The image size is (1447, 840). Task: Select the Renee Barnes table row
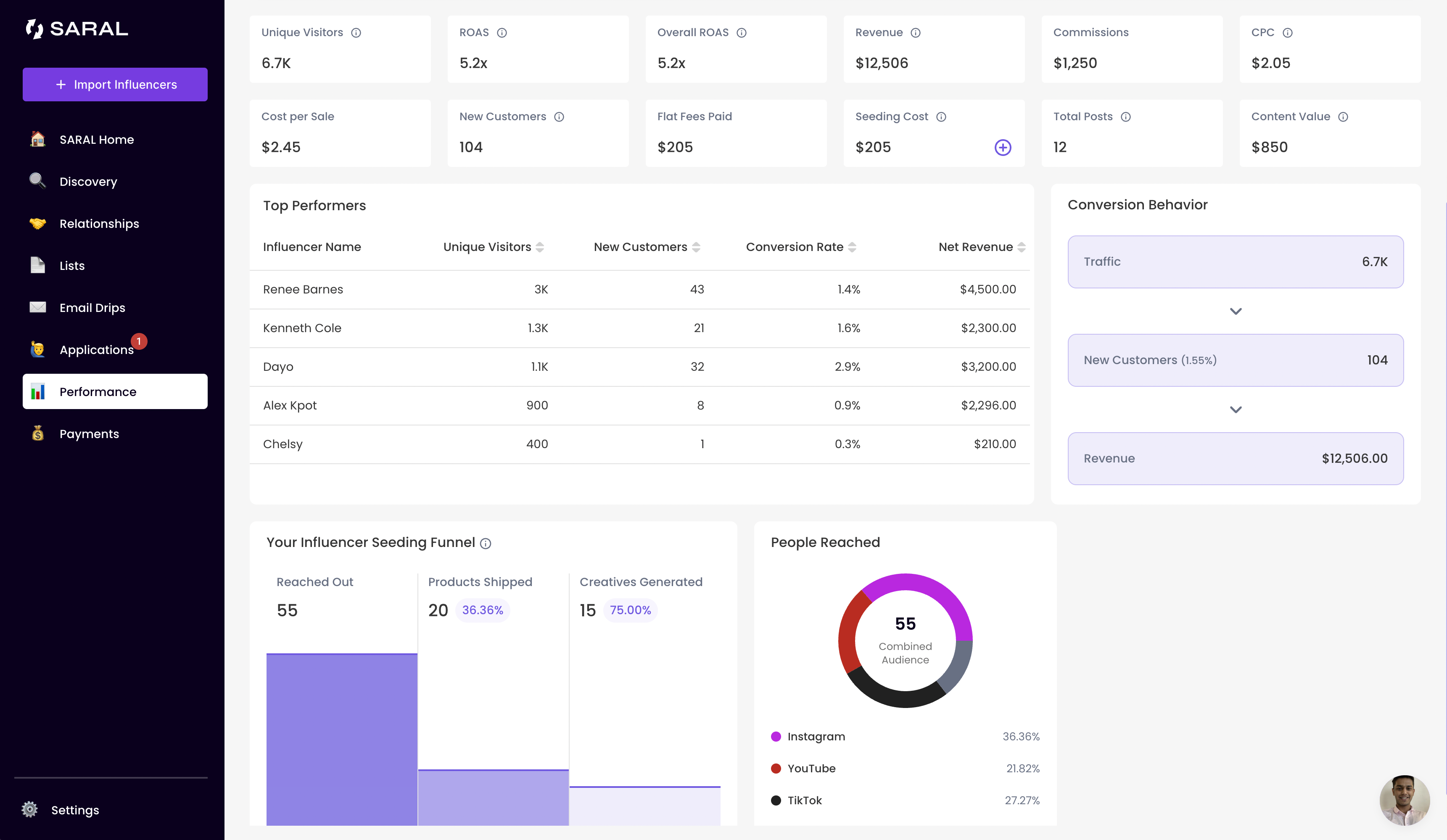click(639, 289)
